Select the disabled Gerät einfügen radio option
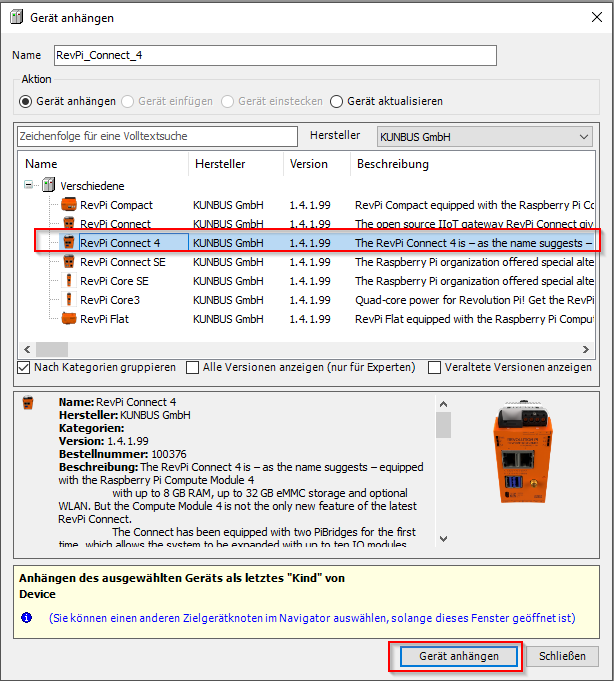Screen dimensions: 614x681 pos(128,102)
